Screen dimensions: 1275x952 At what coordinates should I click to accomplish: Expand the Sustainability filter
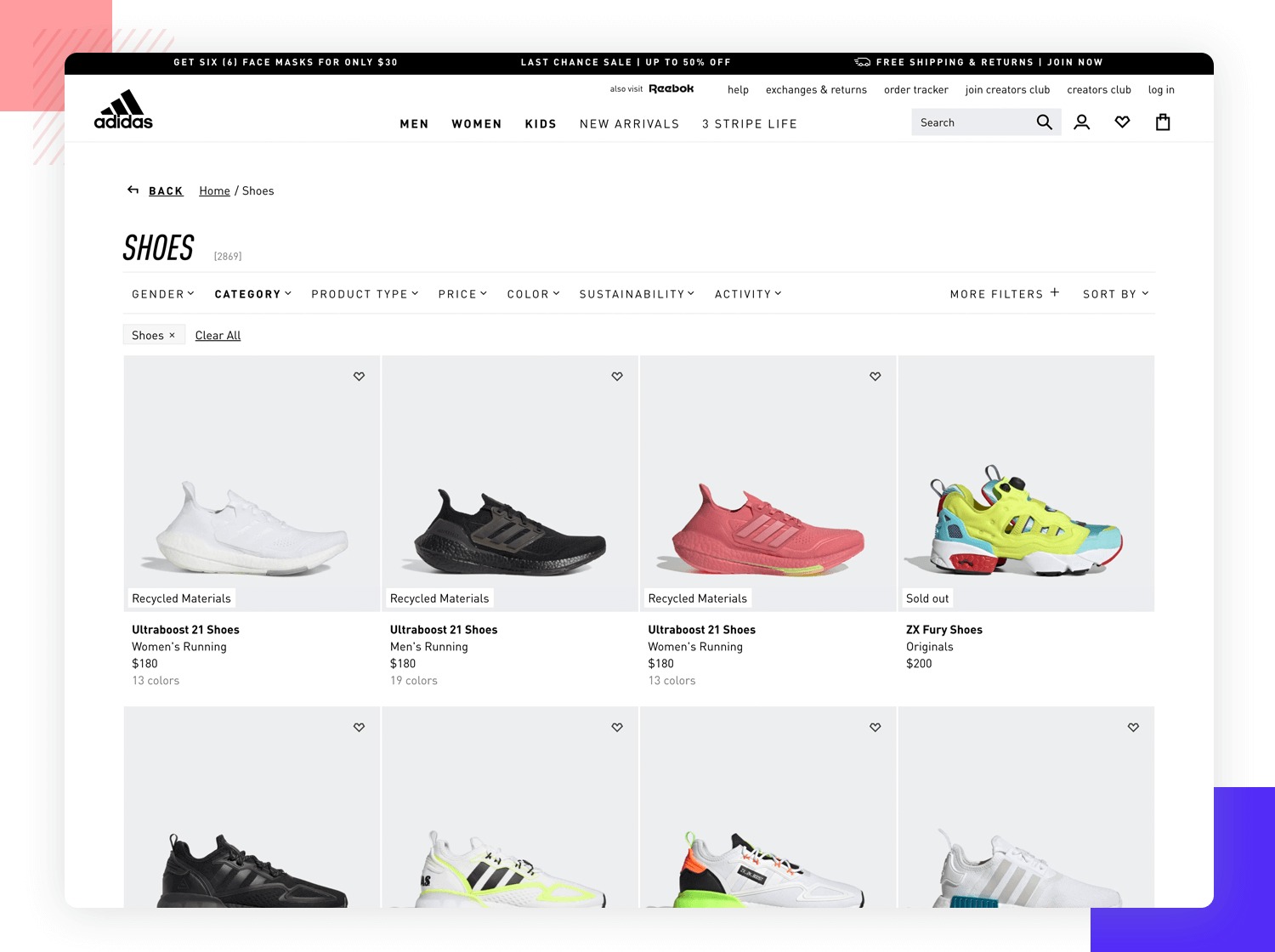(x=637, y=294)
